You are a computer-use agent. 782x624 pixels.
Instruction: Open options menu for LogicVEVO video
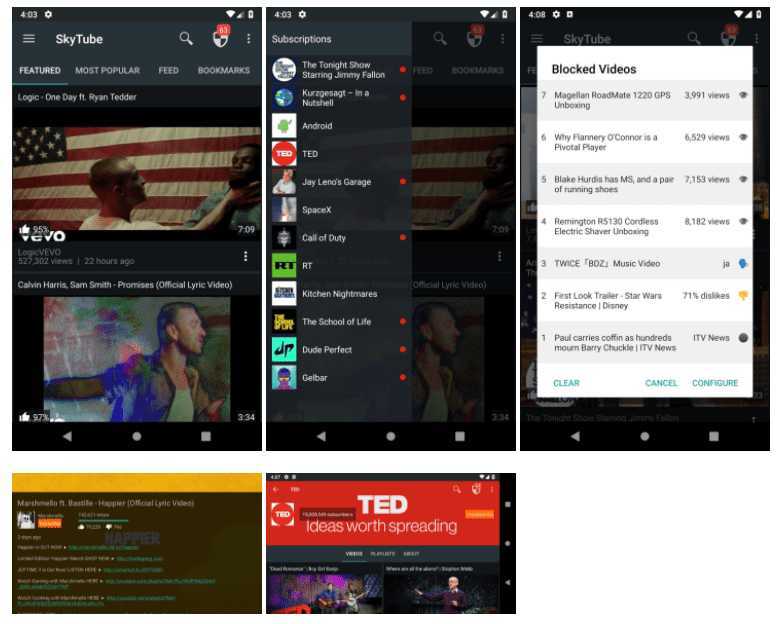245,256
